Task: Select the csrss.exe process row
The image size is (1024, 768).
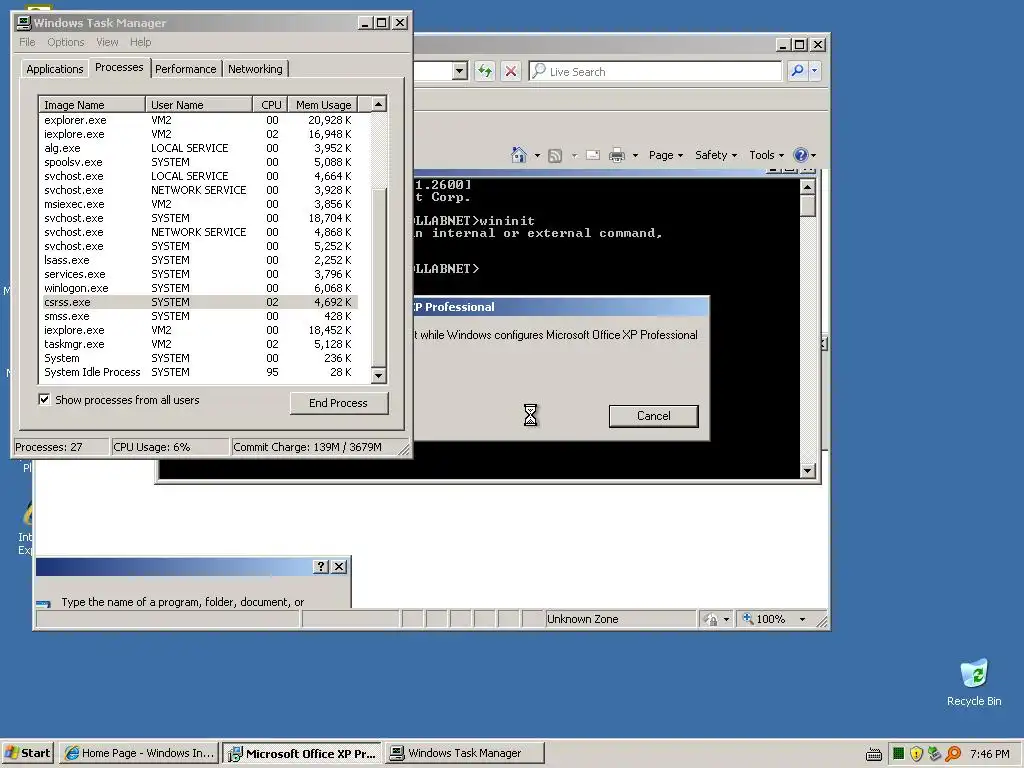Action: click(198, 302)
